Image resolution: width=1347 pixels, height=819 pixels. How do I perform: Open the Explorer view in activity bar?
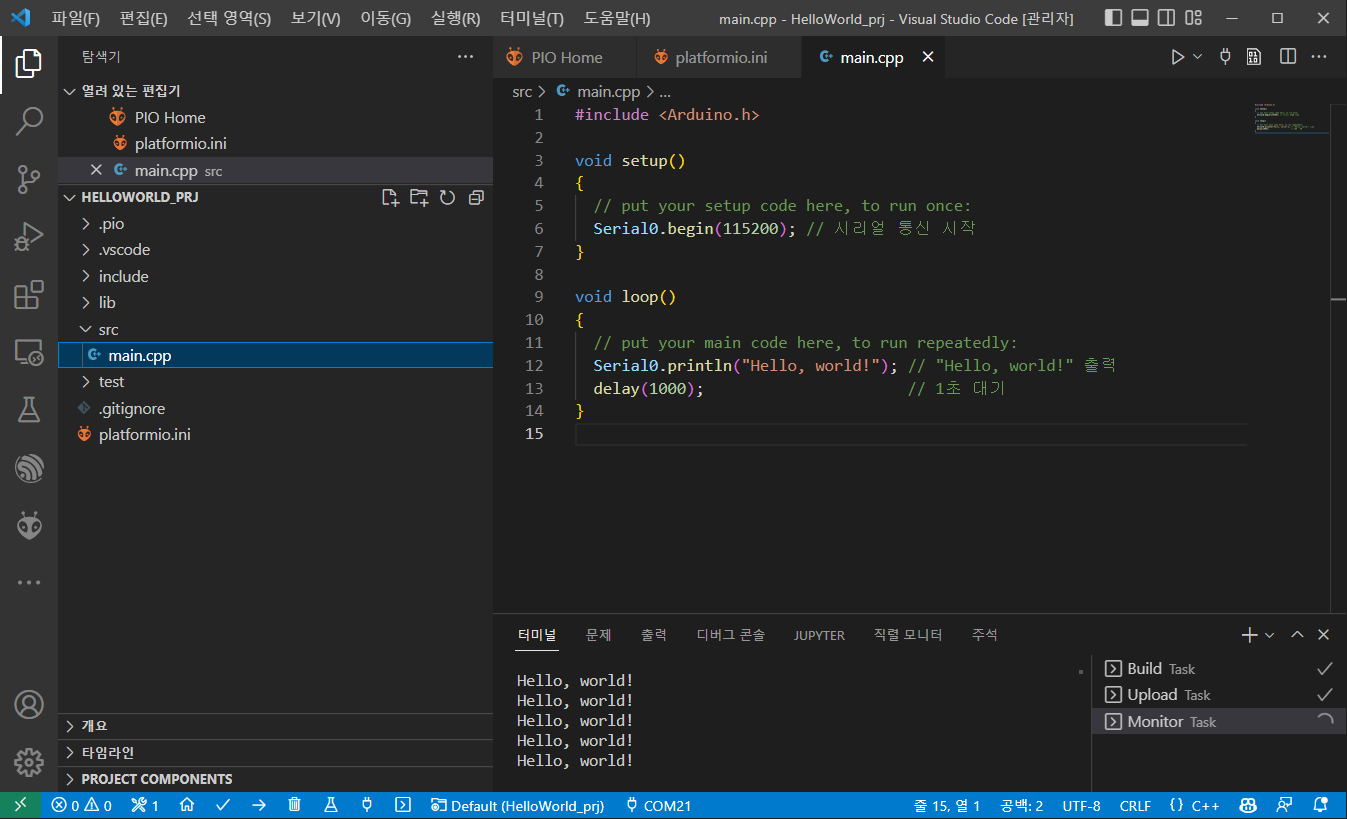click(29, 64)
